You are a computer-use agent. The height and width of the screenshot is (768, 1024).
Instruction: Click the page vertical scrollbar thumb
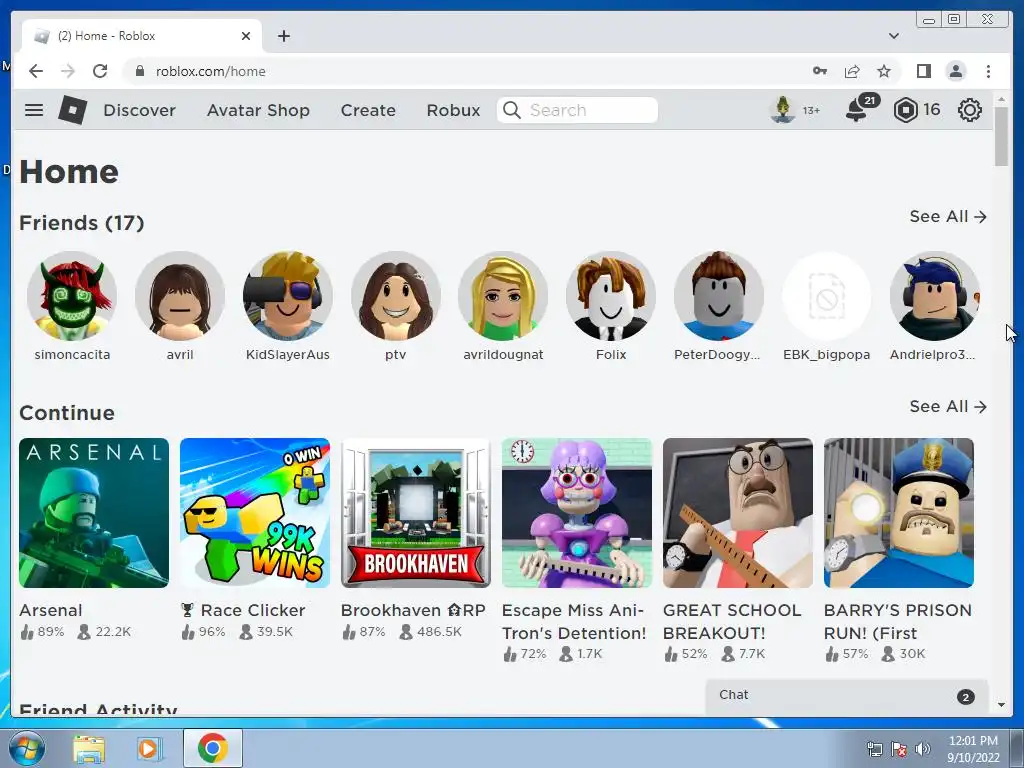pos(1001,136)
